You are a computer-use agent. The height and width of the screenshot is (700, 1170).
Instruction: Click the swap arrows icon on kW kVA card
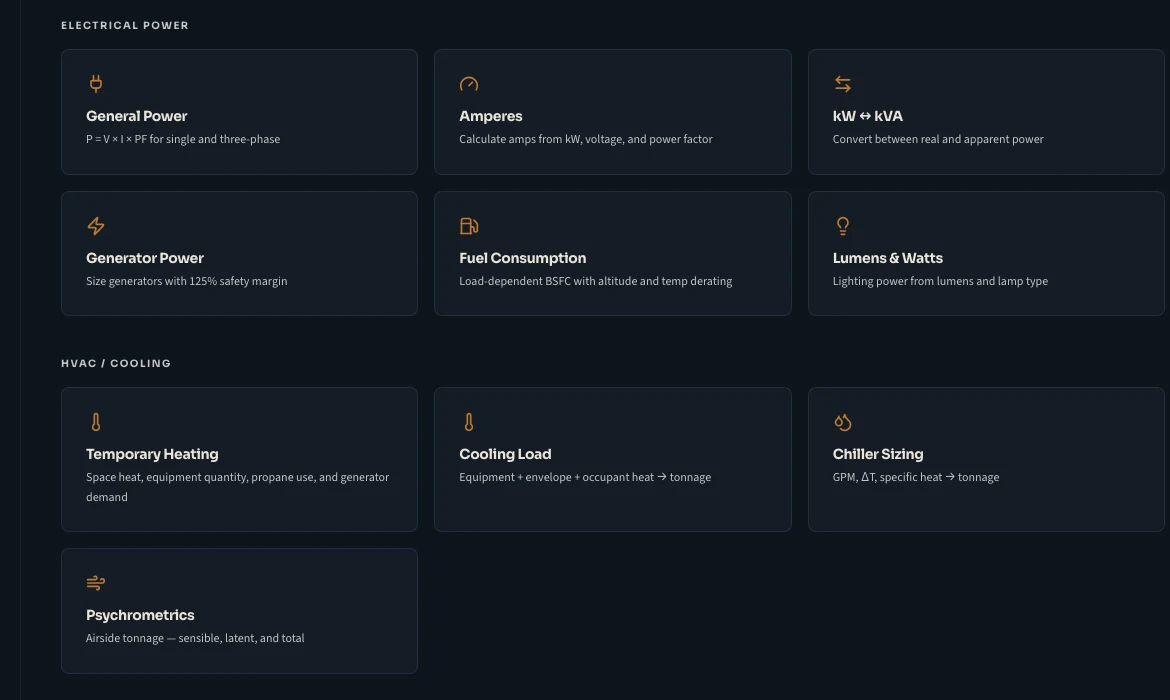[842, 84]
